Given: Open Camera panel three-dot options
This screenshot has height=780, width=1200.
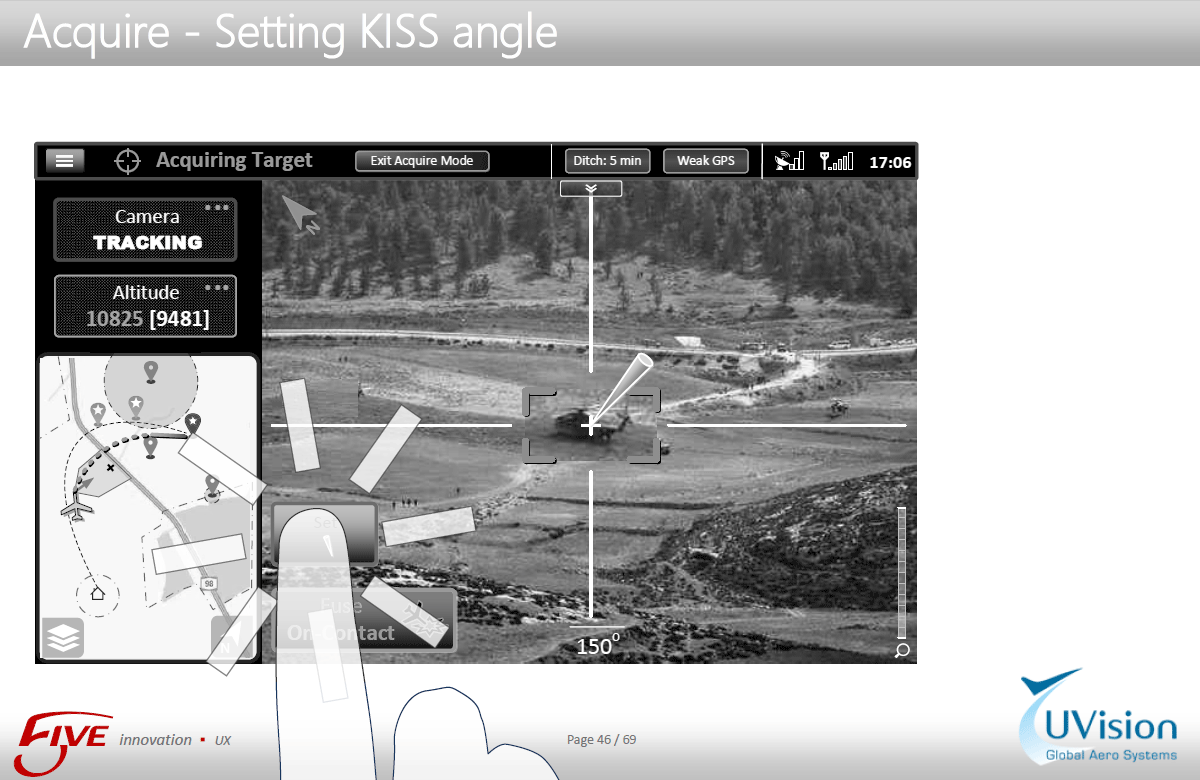Looking at the screenshot, I should [x=217, y=208].
